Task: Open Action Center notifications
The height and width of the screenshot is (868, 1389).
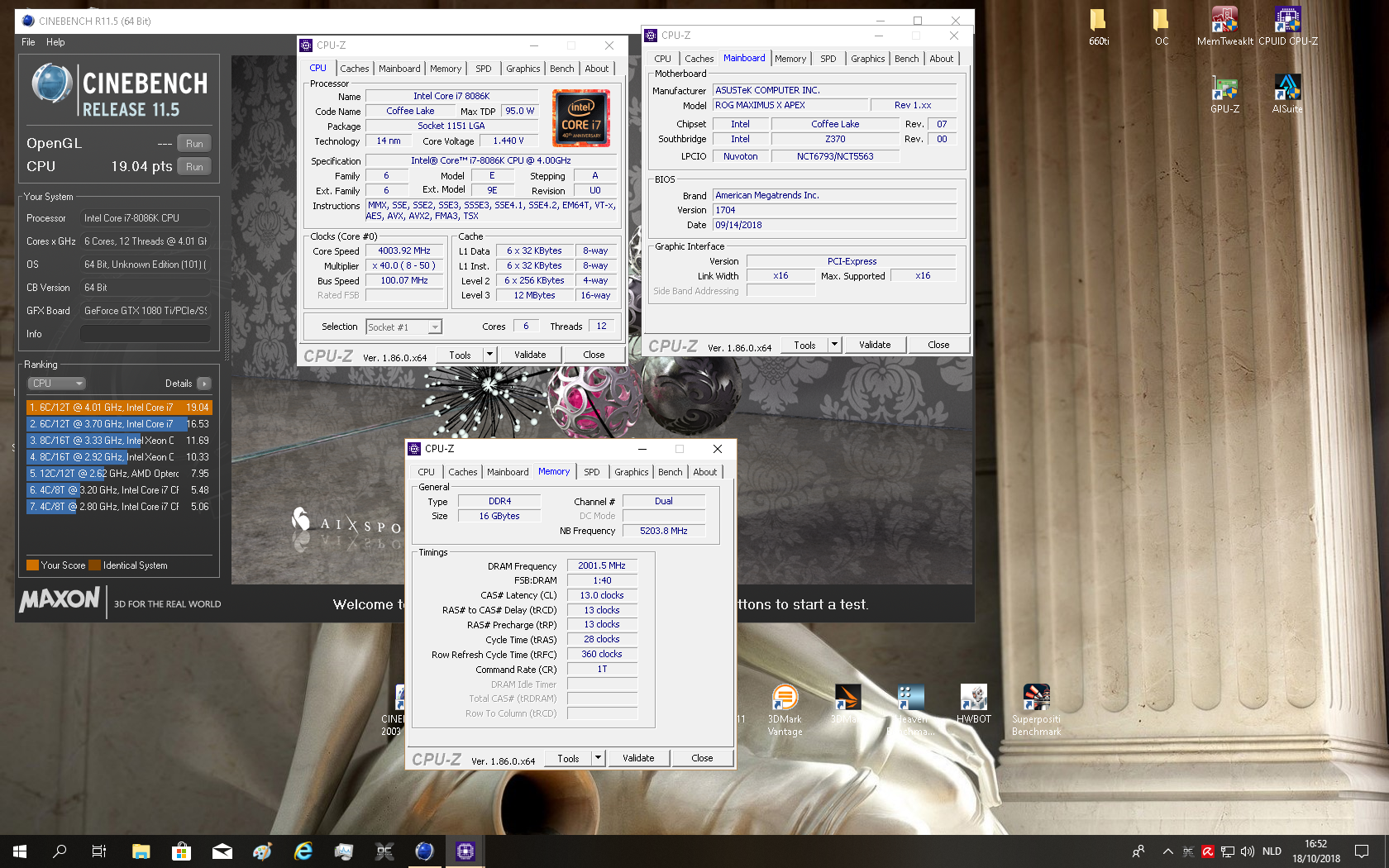Action: (x=1361, y=851)
